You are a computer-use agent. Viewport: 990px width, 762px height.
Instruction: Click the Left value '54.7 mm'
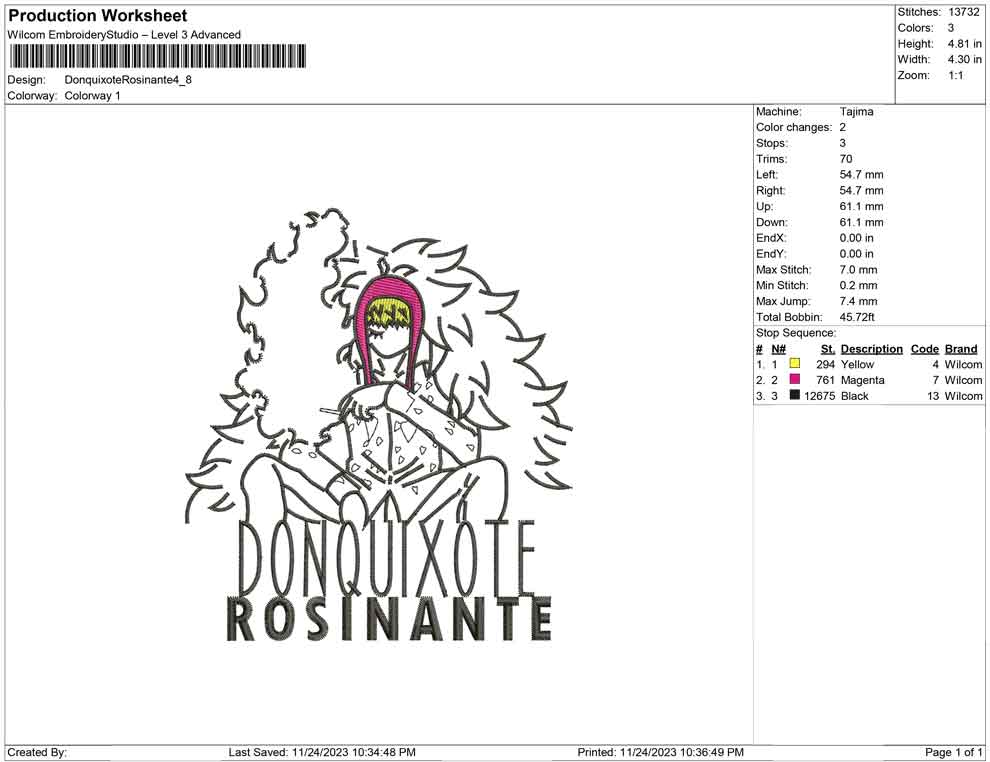point(861,174)
